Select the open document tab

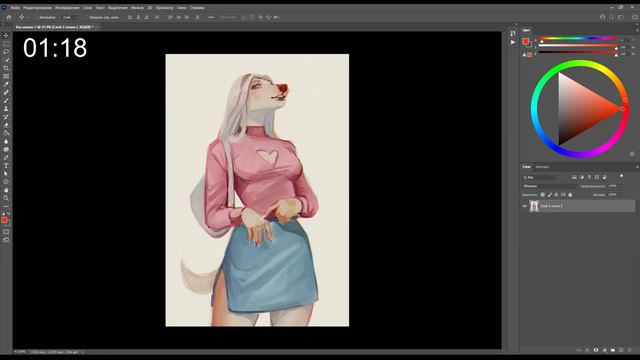coord(55,27)
